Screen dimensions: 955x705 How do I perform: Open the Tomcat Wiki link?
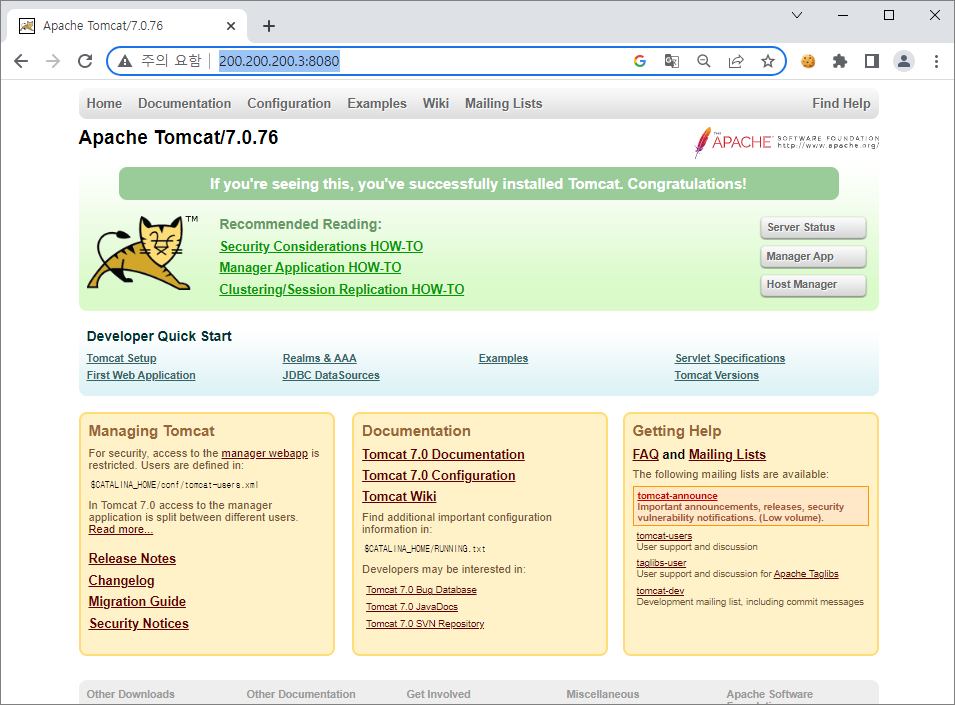pos(399,497)
